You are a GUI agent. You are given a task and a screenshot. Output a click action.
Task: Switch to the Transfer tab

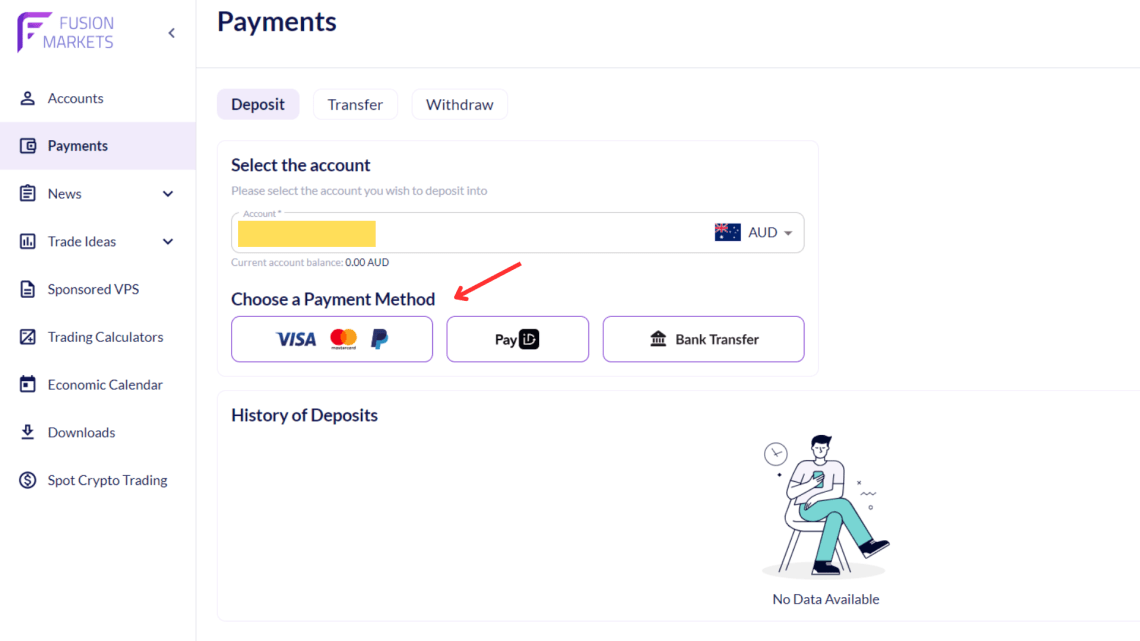click(355, 104)
